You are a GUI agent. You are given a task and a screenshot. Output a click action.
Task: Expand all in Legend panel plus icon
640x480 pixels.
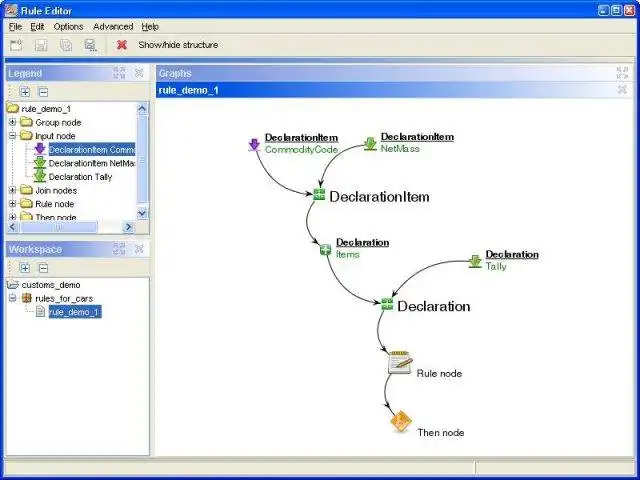coord(25,92)
